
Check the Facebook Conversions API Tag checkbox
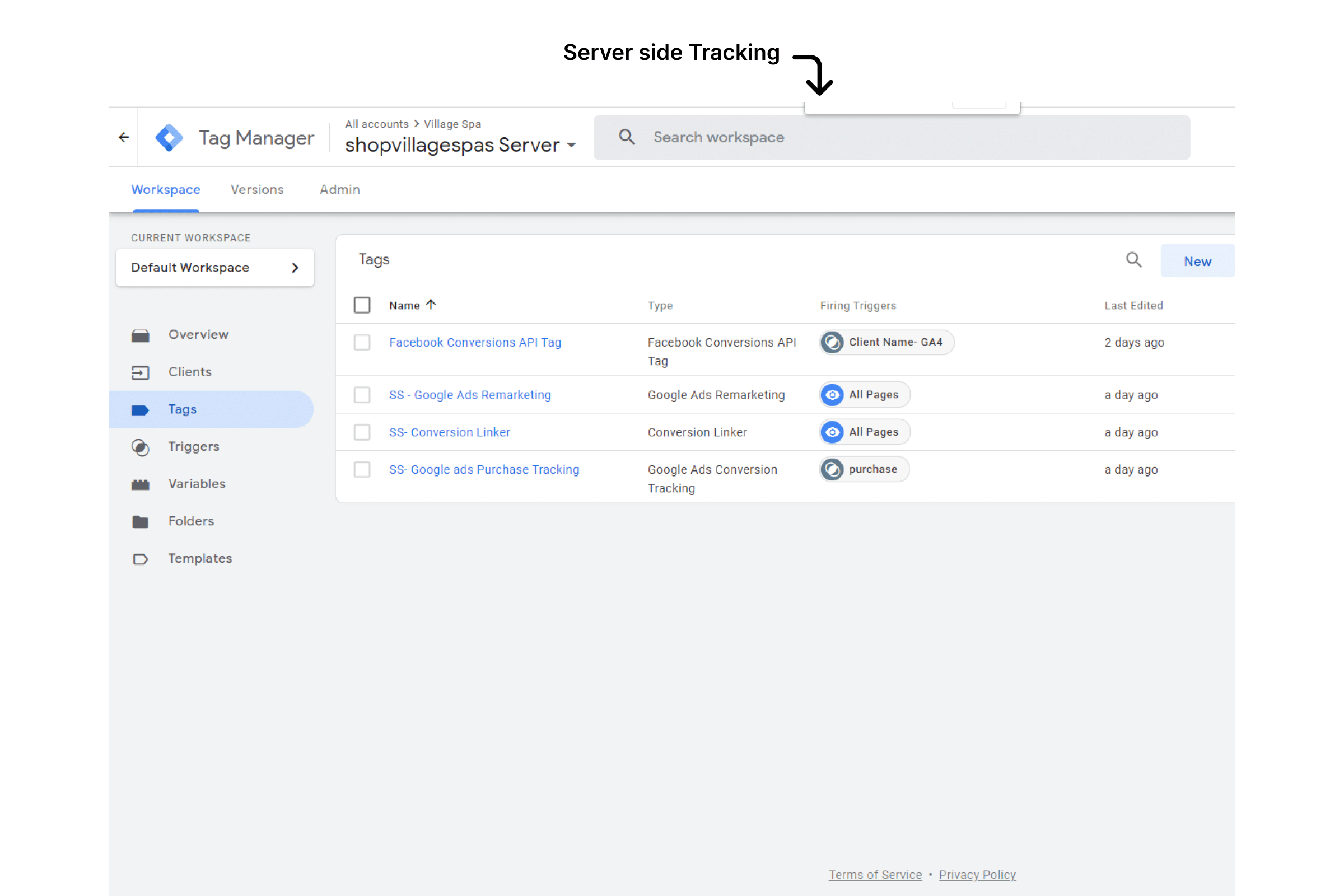pos(362,342)
